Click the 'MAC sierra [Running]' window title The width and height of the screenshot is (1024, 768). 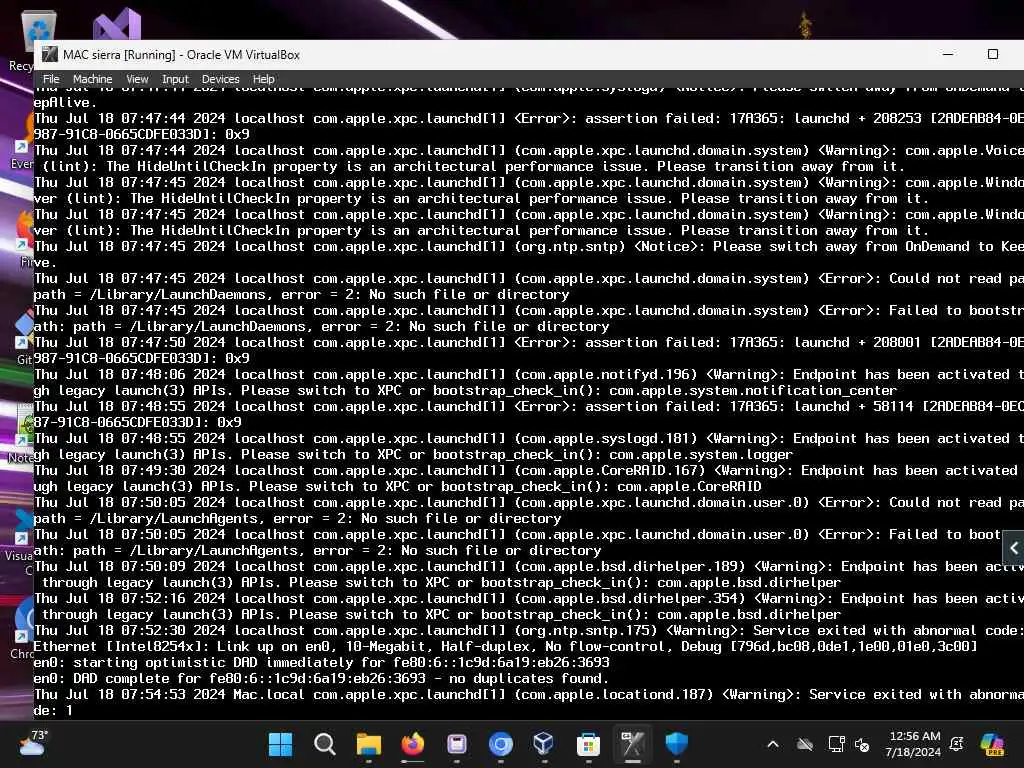click(x=181, y=55)
